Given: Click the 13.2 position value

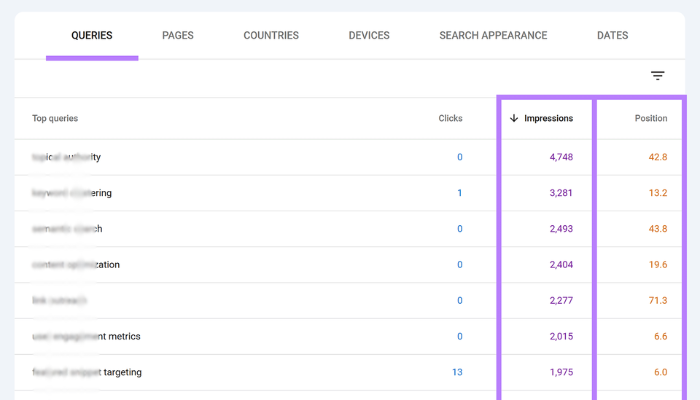Looking at the screenshot, I should click(658, 193).
